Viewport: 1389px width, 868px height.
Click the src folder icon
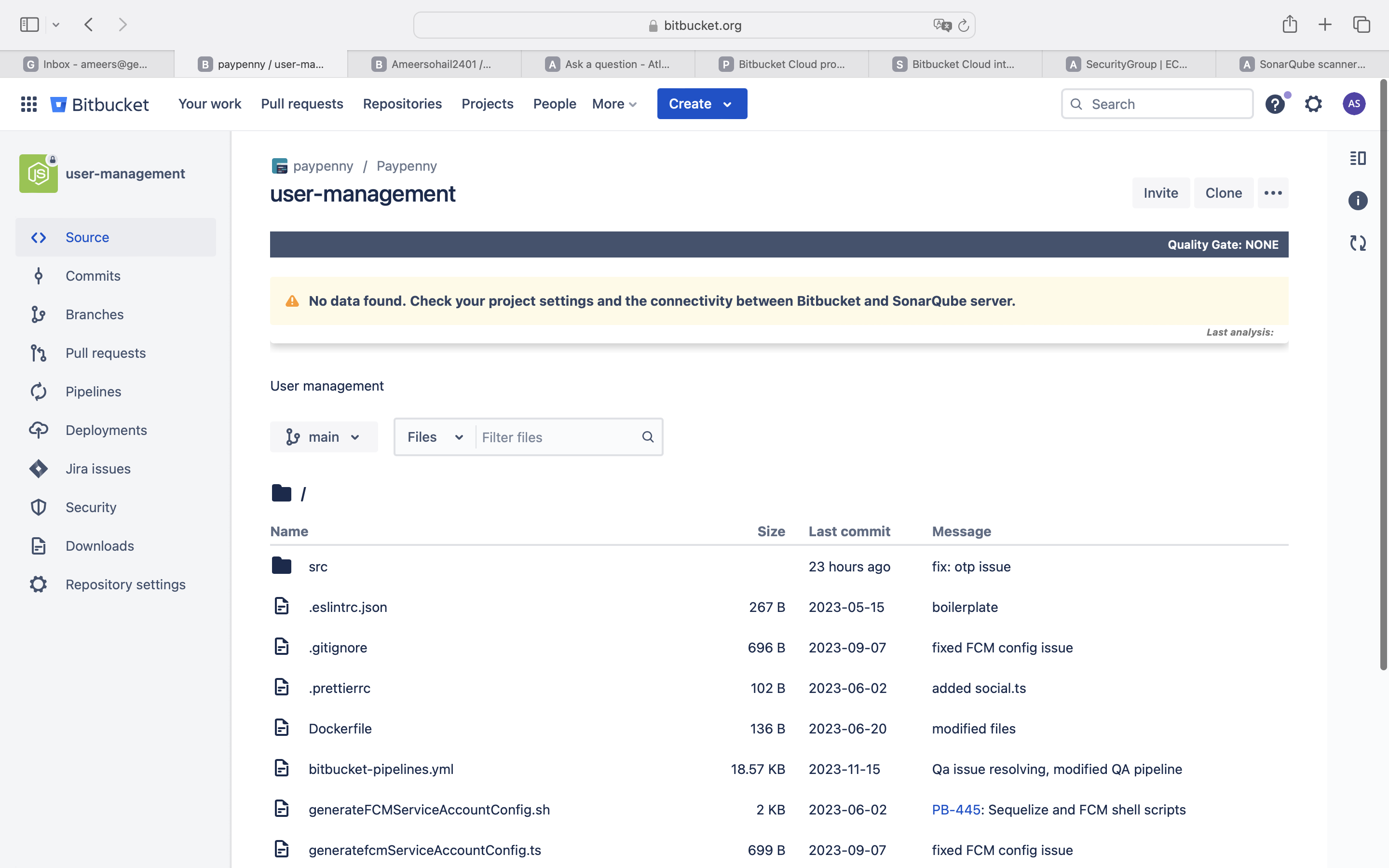(281, 566)
